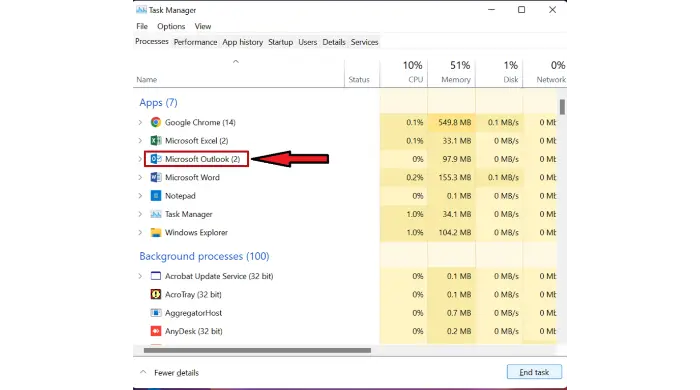This screenshot has width=700, height=390.
Task: Click the Google Chrome app icon
Action: coord(155,122)
